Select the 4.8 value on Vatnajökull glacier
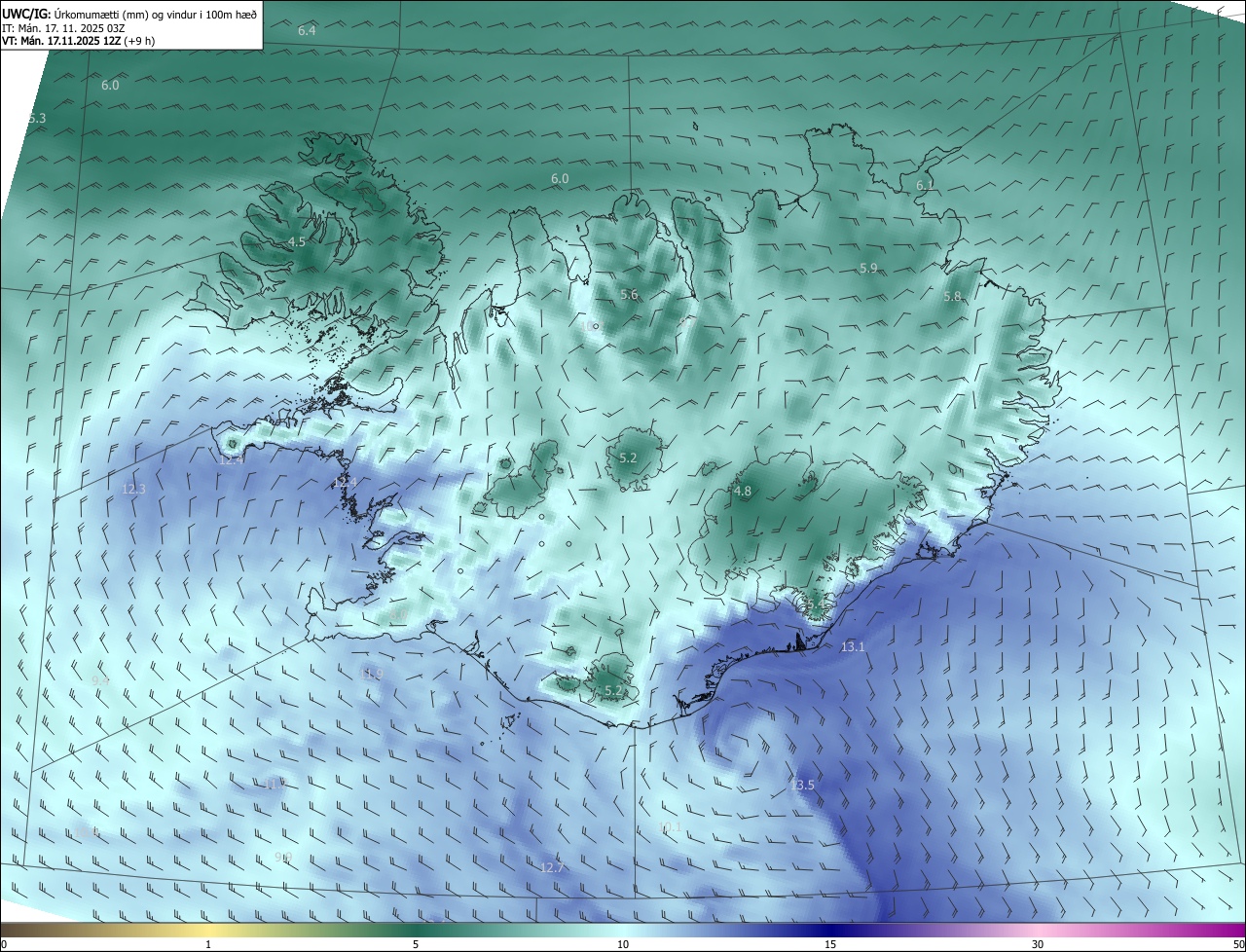The image size is (1246, 952). [743, 492]
